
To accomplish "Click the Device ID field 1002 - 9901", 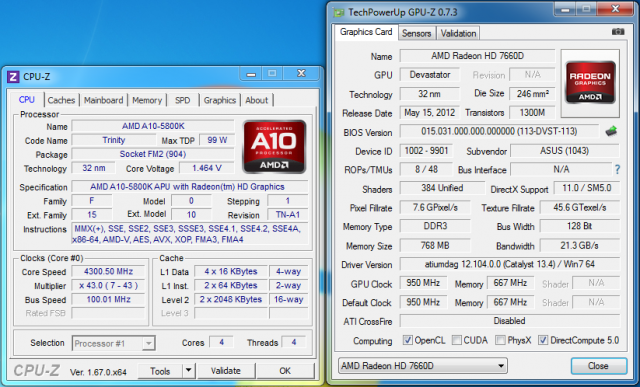I will (426, 151).
